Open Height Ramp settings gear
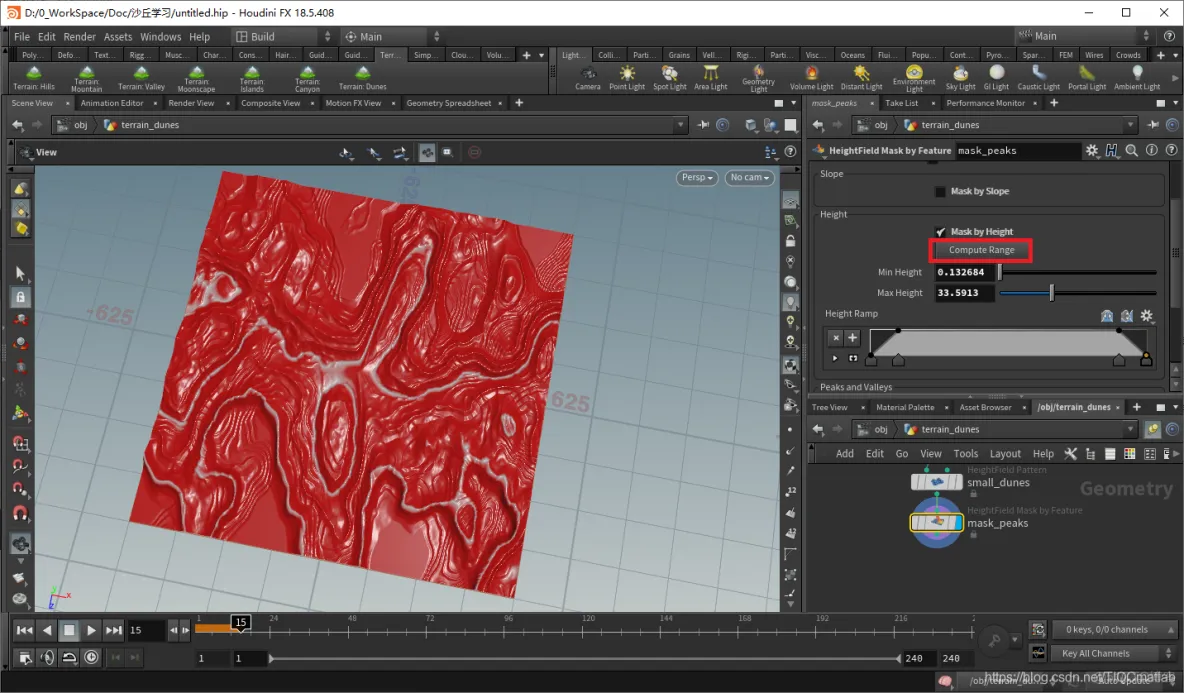This screenshot has height=693, width=1184. [1147, 316]
